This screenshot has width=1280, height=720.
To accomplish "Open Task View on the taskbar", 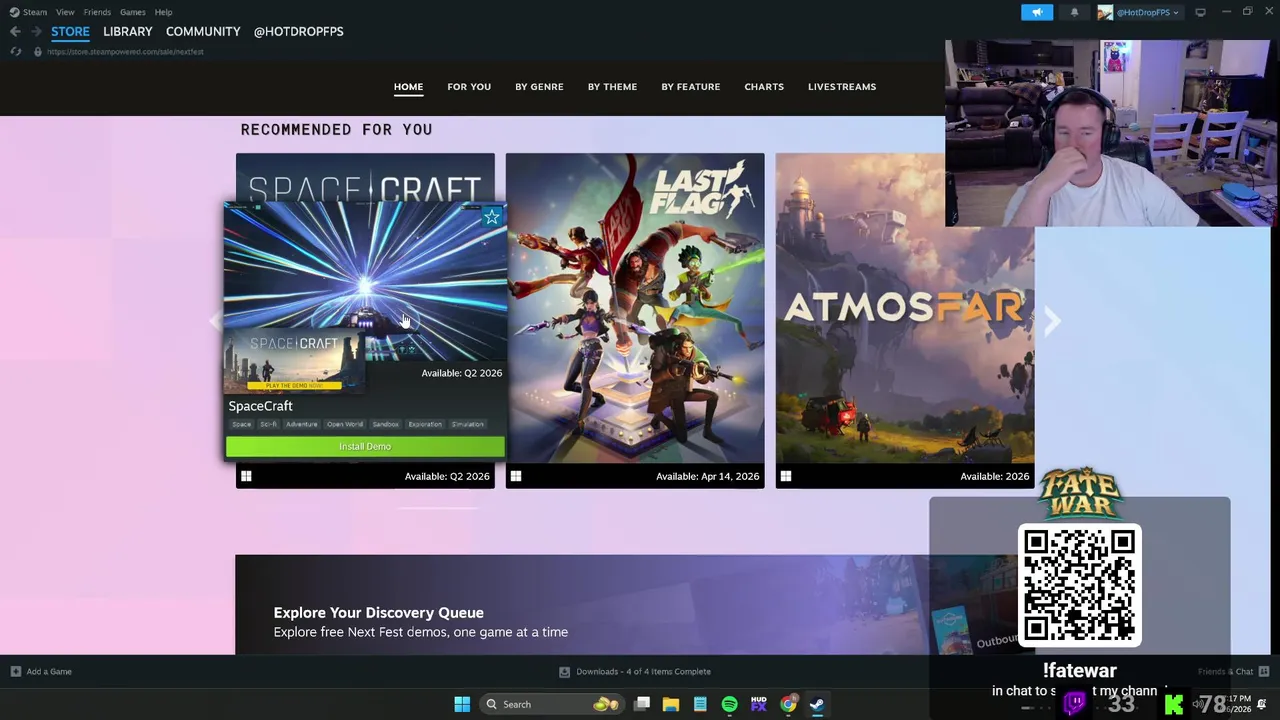I will 642,705.
